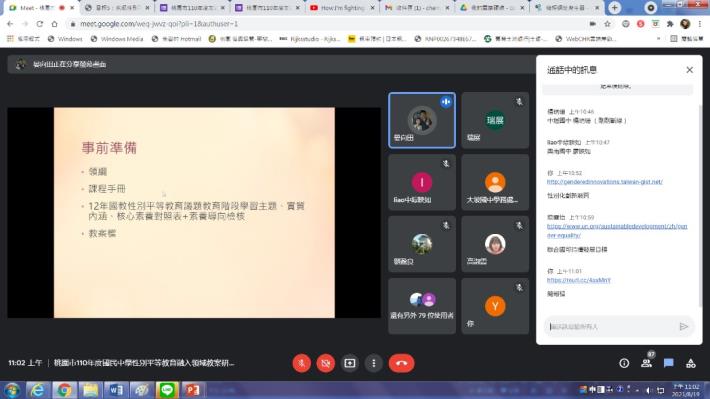This screenshot has width=710, height=399.
Task: Open the more options three-dot menu
Action: pyautogui.click(x=374, y=363)
